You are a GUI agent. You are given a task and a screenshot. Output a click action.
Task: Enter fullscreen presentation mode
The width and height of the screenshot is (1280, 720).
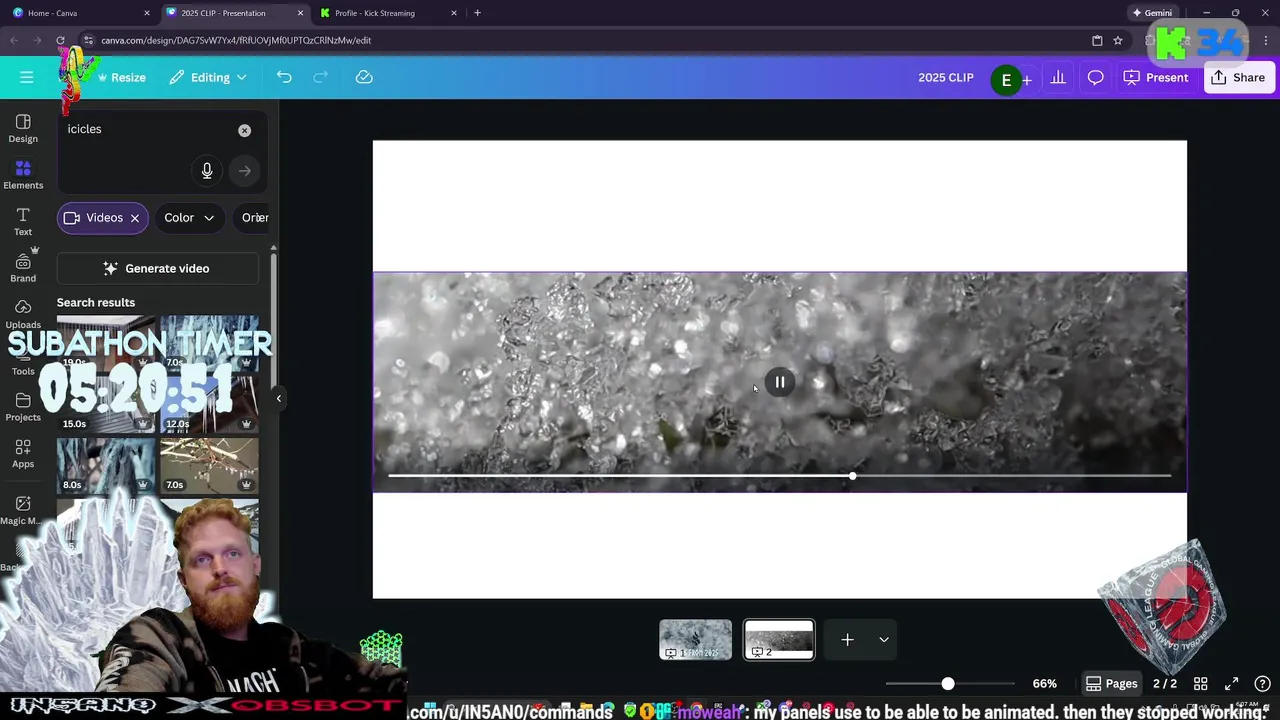click(x=1232, y=683)
